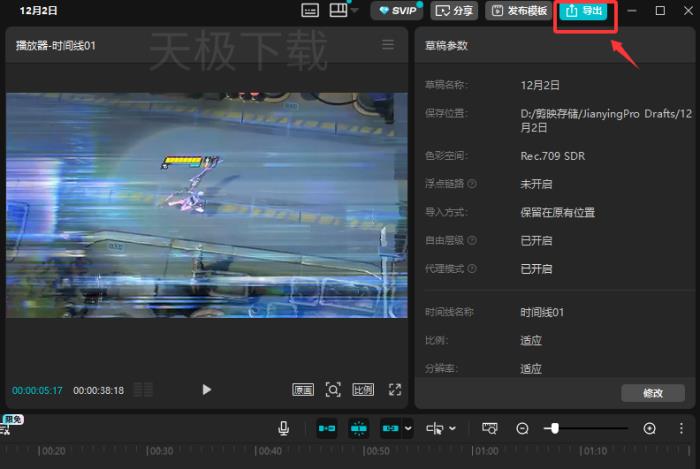
Task: Toggle 原画 original quality preview
Action: (x=303, y=390)
